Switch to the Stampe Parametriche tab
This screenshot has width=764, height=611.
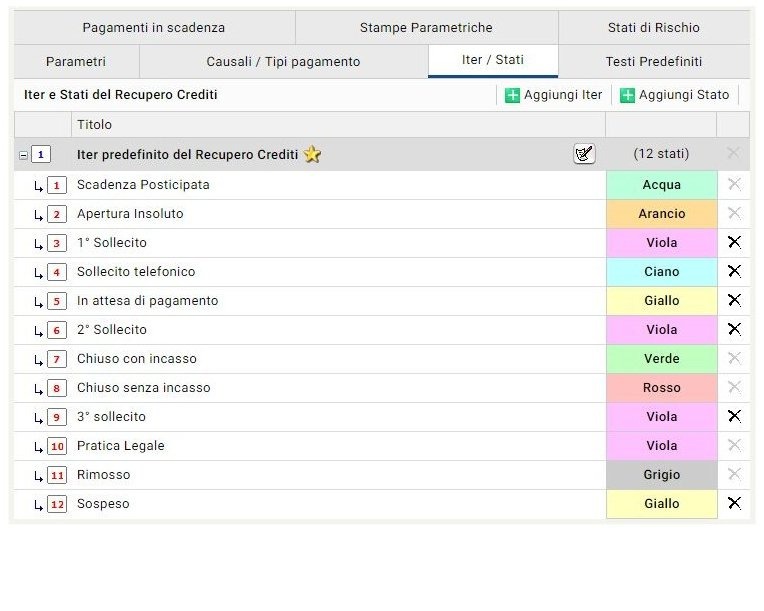426,28
